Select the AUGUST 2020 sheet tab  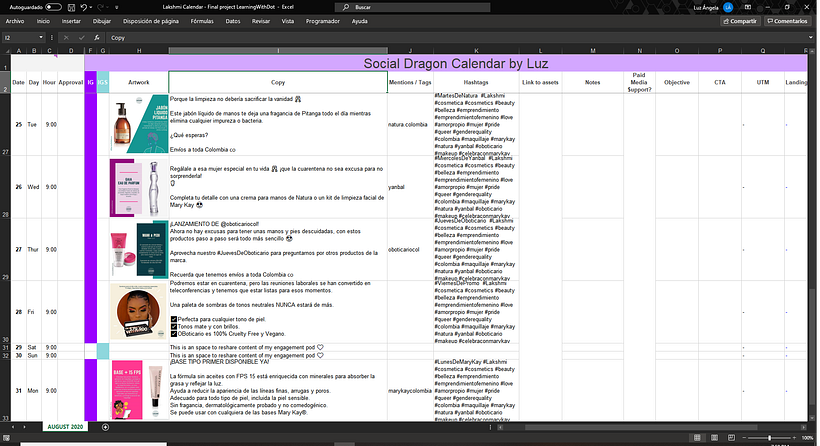tap(65, 427)
